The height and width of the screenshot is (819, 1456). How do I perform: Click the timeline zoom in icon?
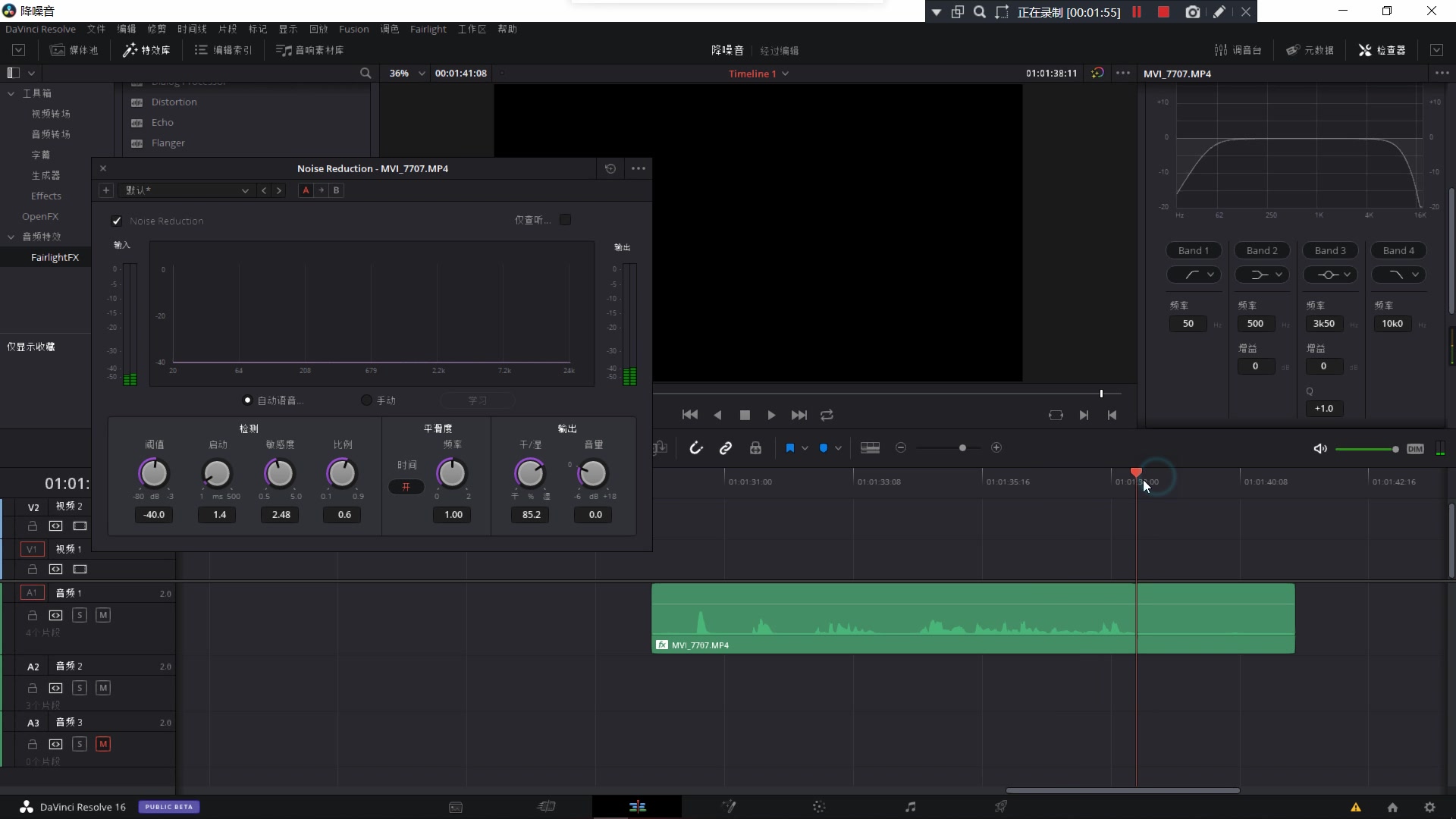point(996,448)
